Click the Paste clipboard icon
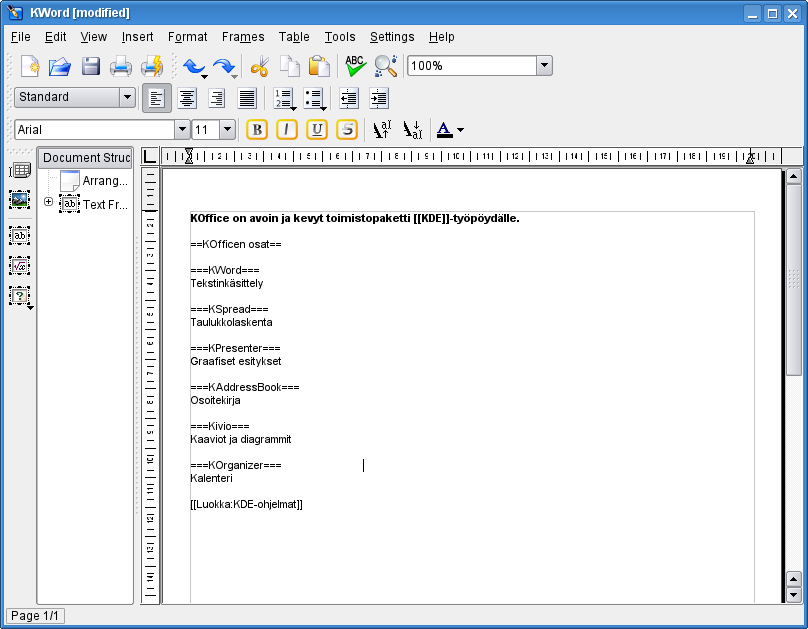The height and width of the screenshot is (629, 808). pyautogui.click(x=319, y=66)
